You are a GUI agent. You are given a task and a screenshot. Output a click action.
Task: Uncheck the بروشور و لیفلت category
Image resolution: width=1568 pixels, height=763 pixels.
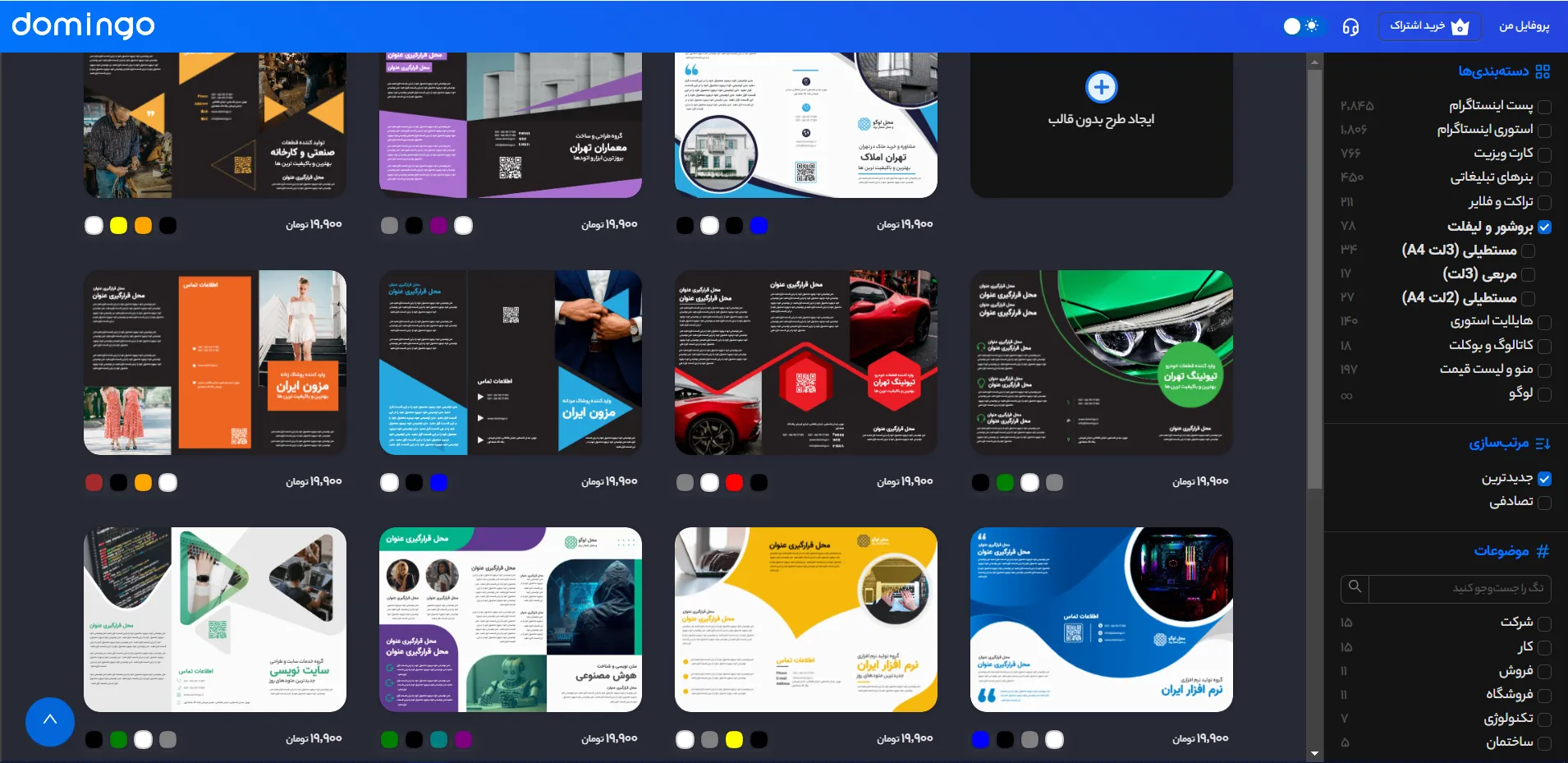pyautogui.click(x=1544, y=228)
